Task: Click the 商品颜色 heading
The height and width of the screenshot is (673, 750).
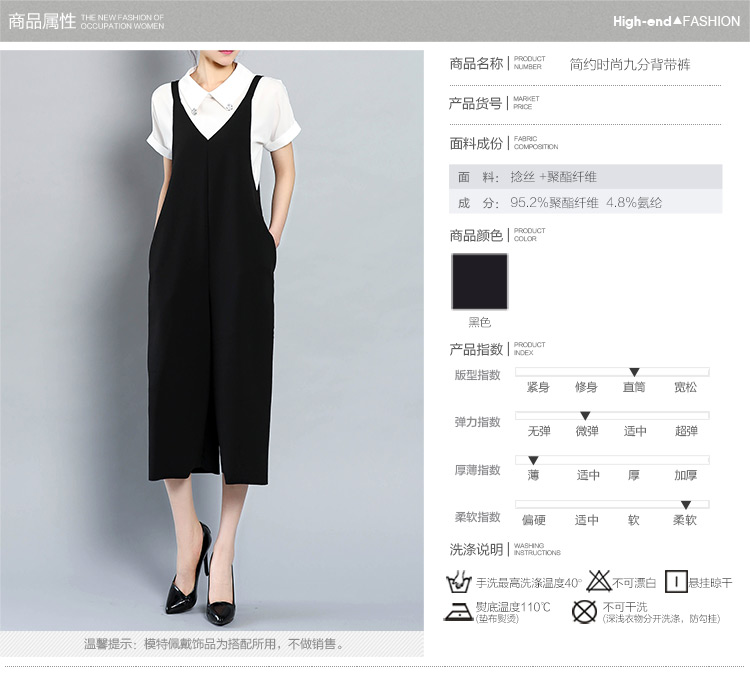Action: (476, 235)
